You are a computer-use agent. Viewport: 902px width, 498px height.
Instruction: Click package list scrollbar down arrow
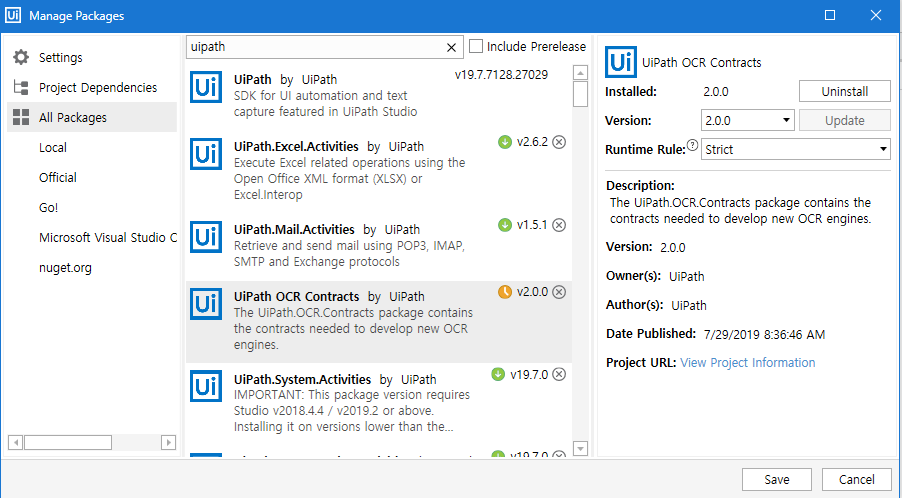tap(580, 449)
